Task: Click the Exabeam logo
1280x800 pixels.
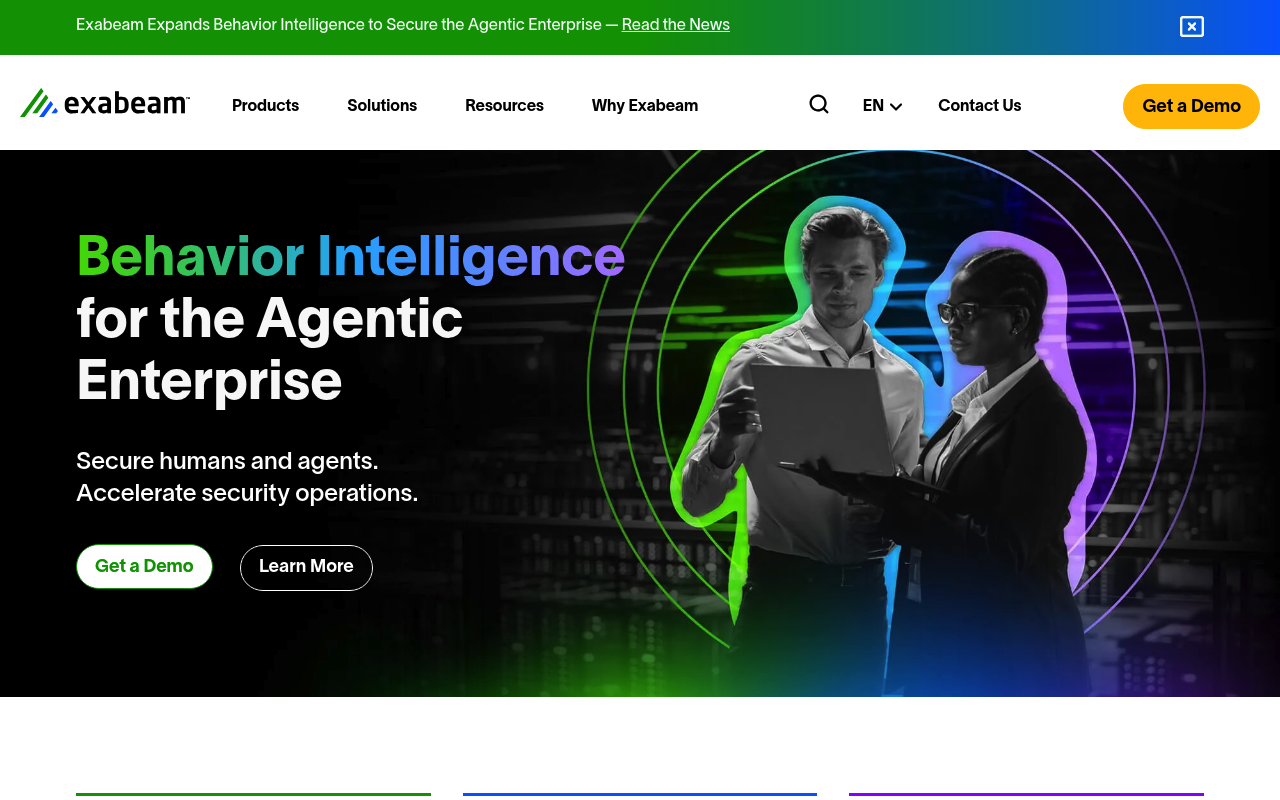Action: [105, 103]
